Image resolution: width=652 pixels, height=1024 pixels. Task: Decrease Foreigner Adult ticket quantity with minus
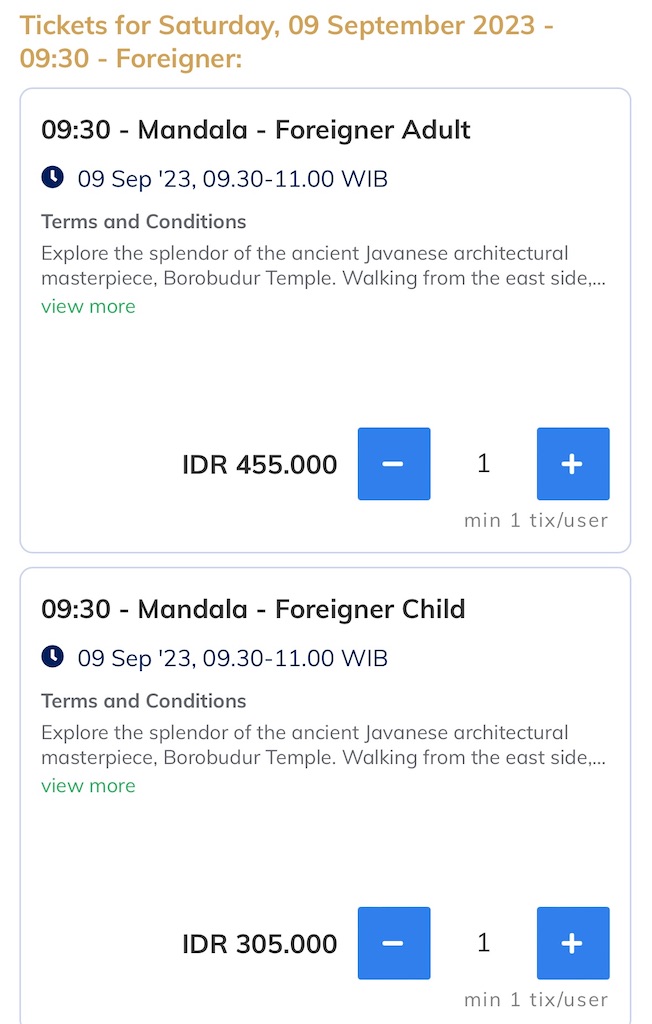pos(394,464)
